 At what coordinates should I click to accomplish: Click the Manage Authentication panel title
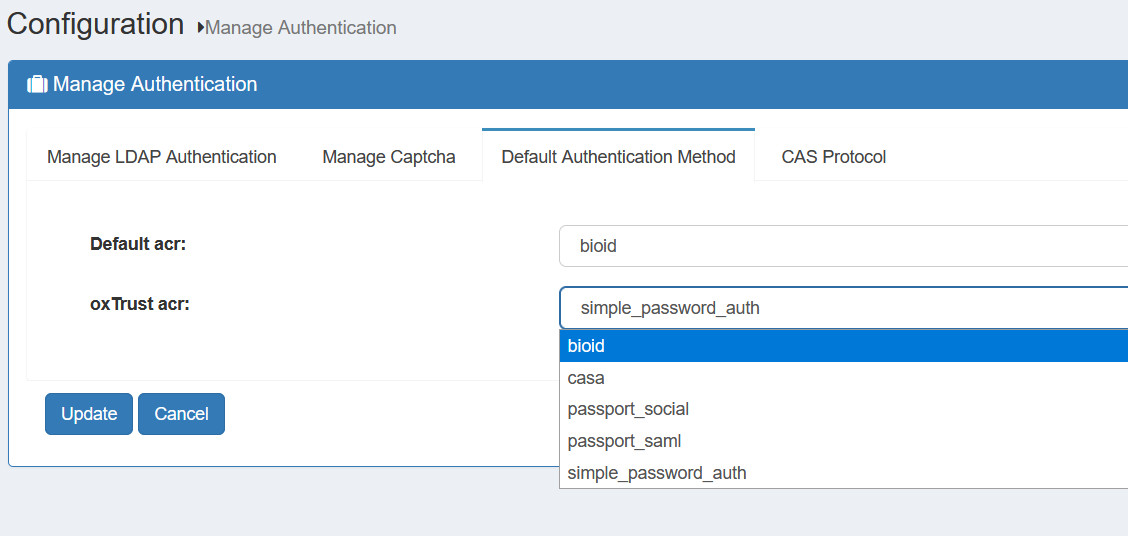tap(155, 84)
